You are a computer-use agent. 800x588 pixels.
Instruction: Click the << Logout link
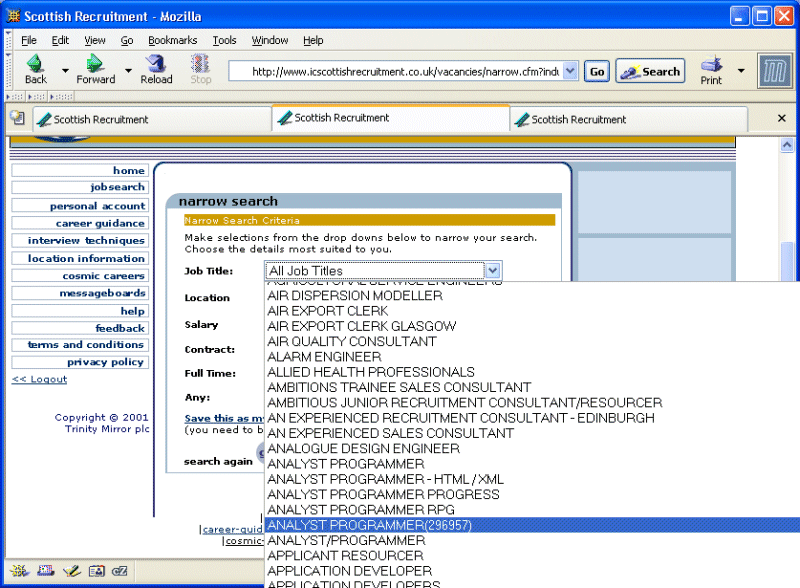pos(40,379)
